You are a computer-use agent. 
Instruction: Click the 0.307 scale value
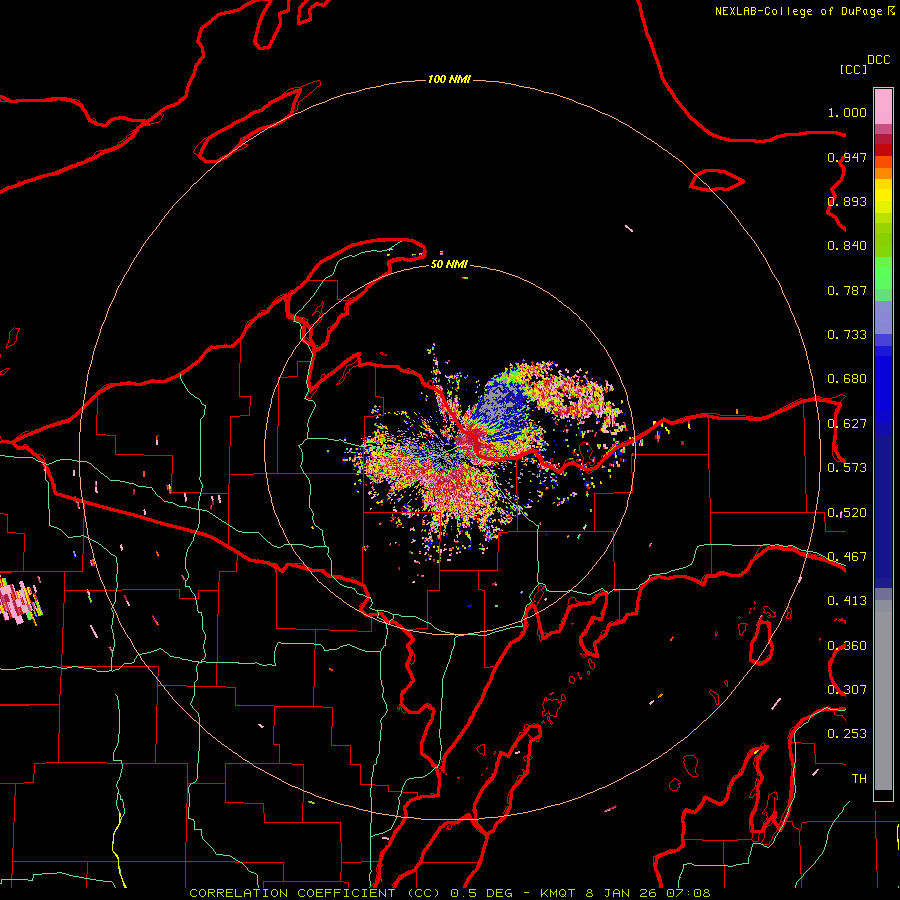coord(847,690)
